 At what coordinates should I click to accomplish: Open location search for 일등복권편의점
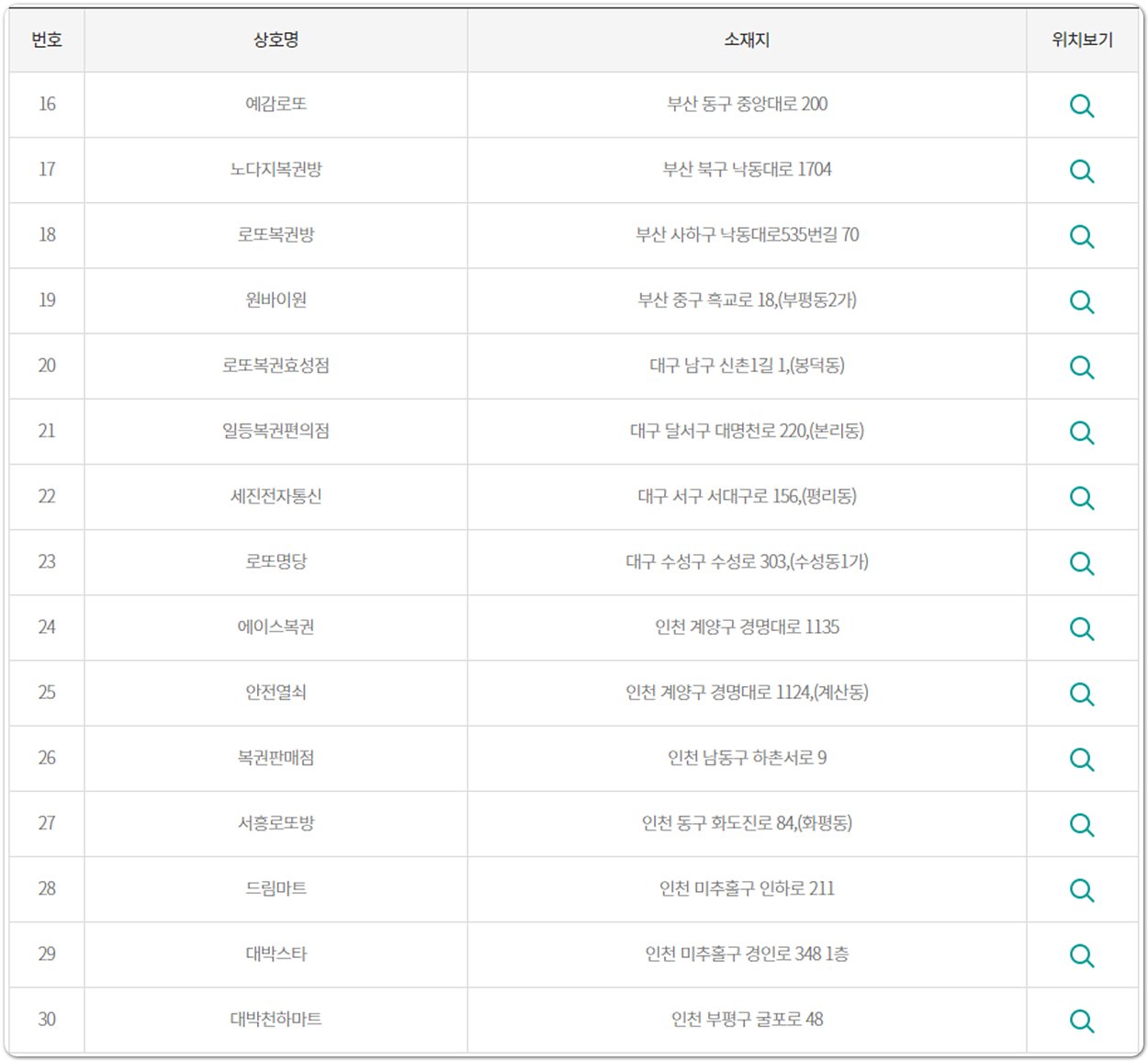(1082, 432)
